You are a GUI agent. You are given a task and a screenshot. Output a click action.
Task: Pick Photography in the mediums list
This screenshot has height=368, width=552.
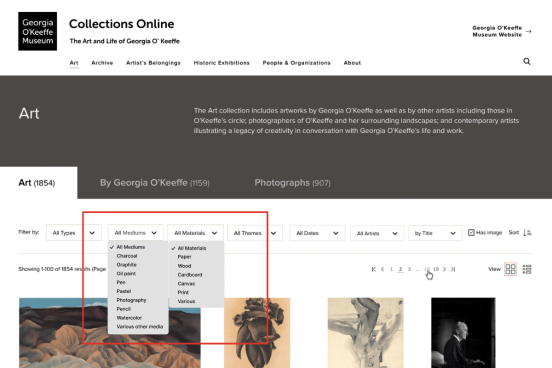coord(131,300)
